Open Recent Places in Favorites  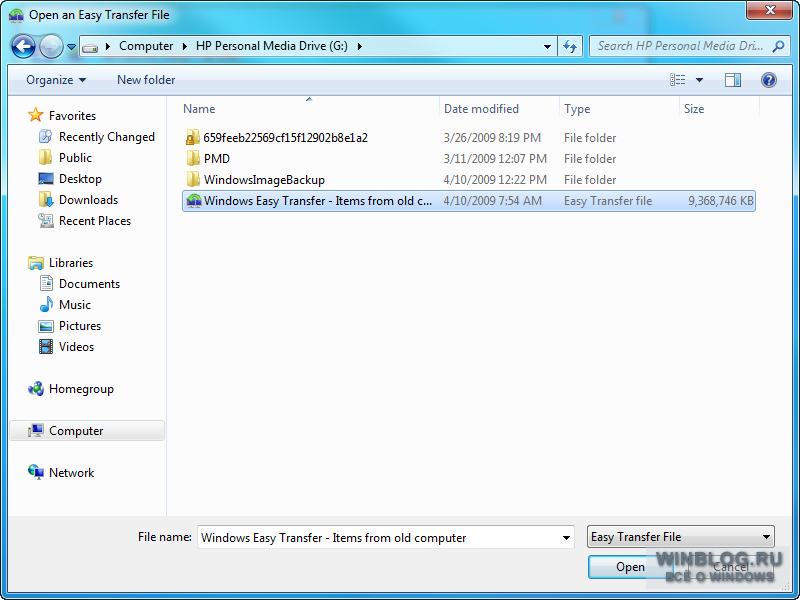(94, 221)
